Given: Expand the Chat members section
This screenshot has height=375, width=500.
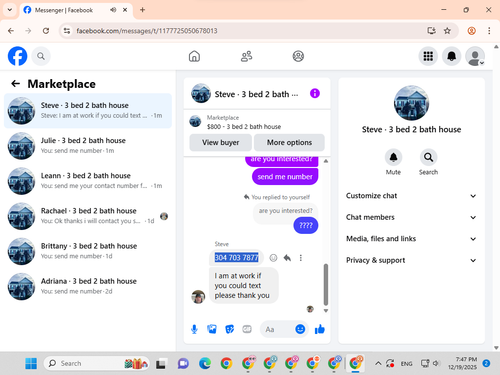Looking at the screenshot, I should point(411,217).
